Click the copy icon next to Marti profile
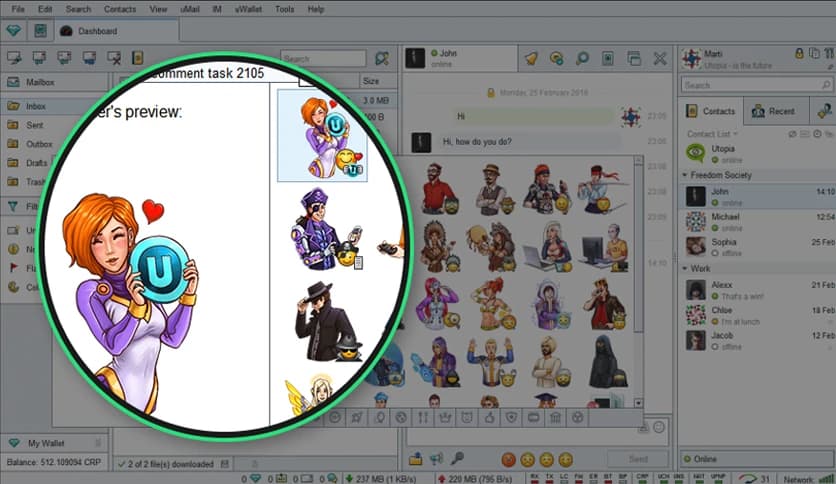 click(814, 53)
